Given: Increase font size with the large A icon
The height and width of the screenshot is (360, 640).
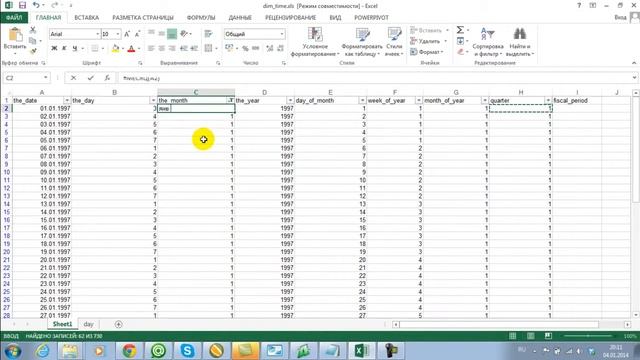Looking at the screenshot, I should pos(127,34).
